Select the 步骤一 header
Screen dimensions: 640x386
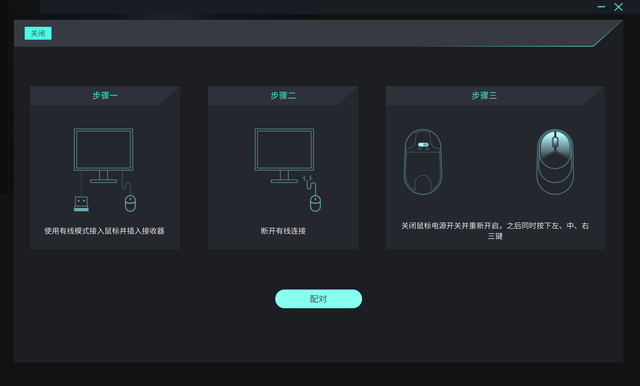[x=105, y=96]
